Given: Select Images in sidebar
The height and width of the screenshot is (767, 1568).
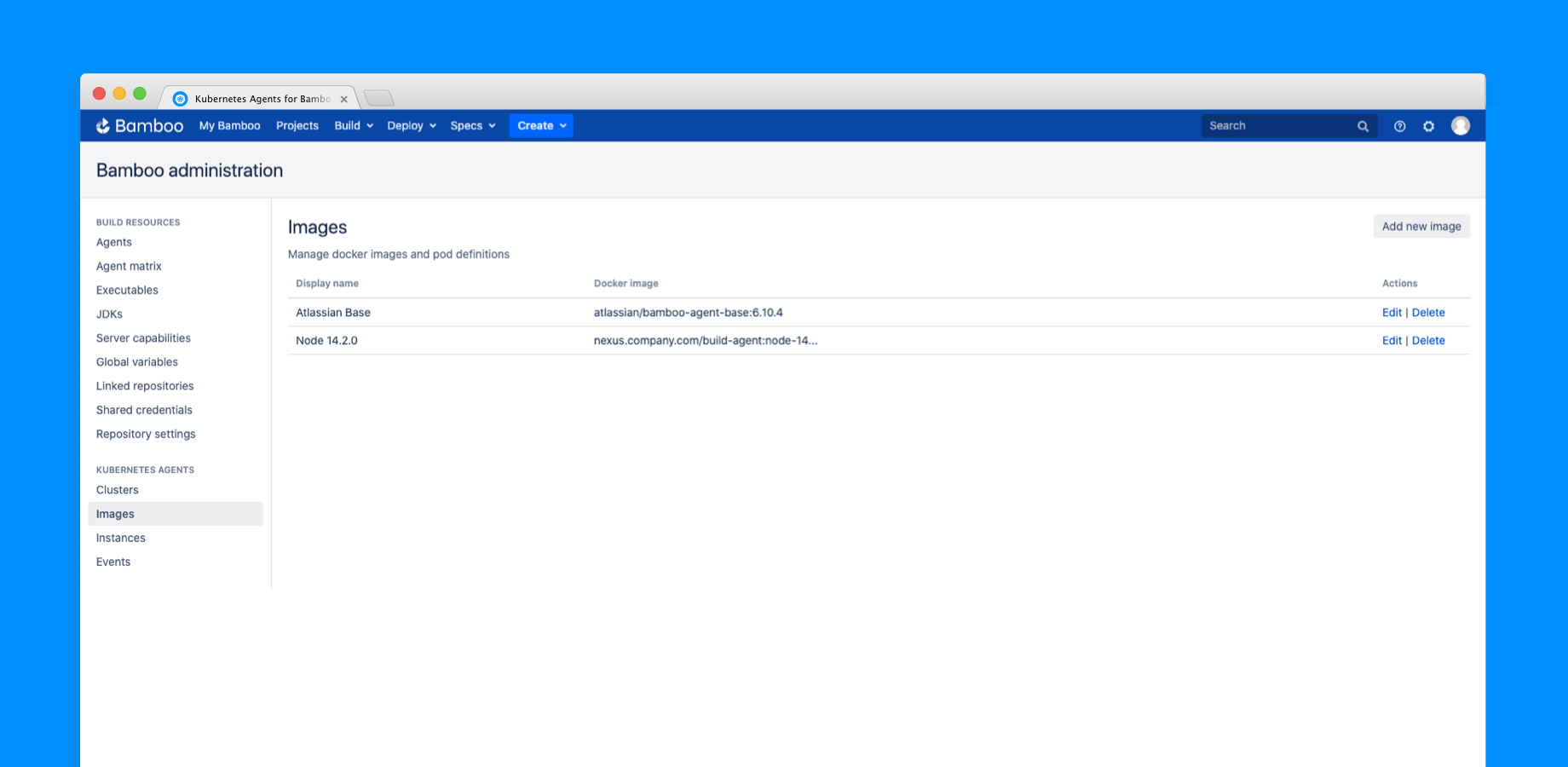Looking at the screenshot, I should pyautogui.click(x=176, y=514).
